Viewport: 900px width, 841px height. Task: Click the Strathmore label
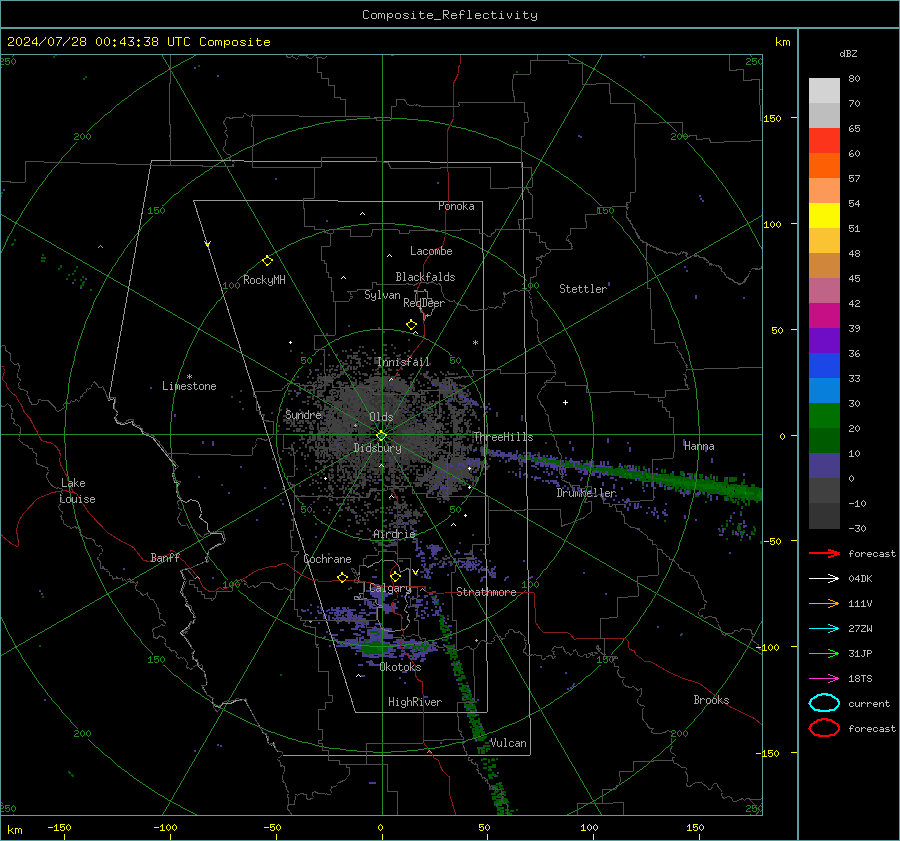coord(486,592)
